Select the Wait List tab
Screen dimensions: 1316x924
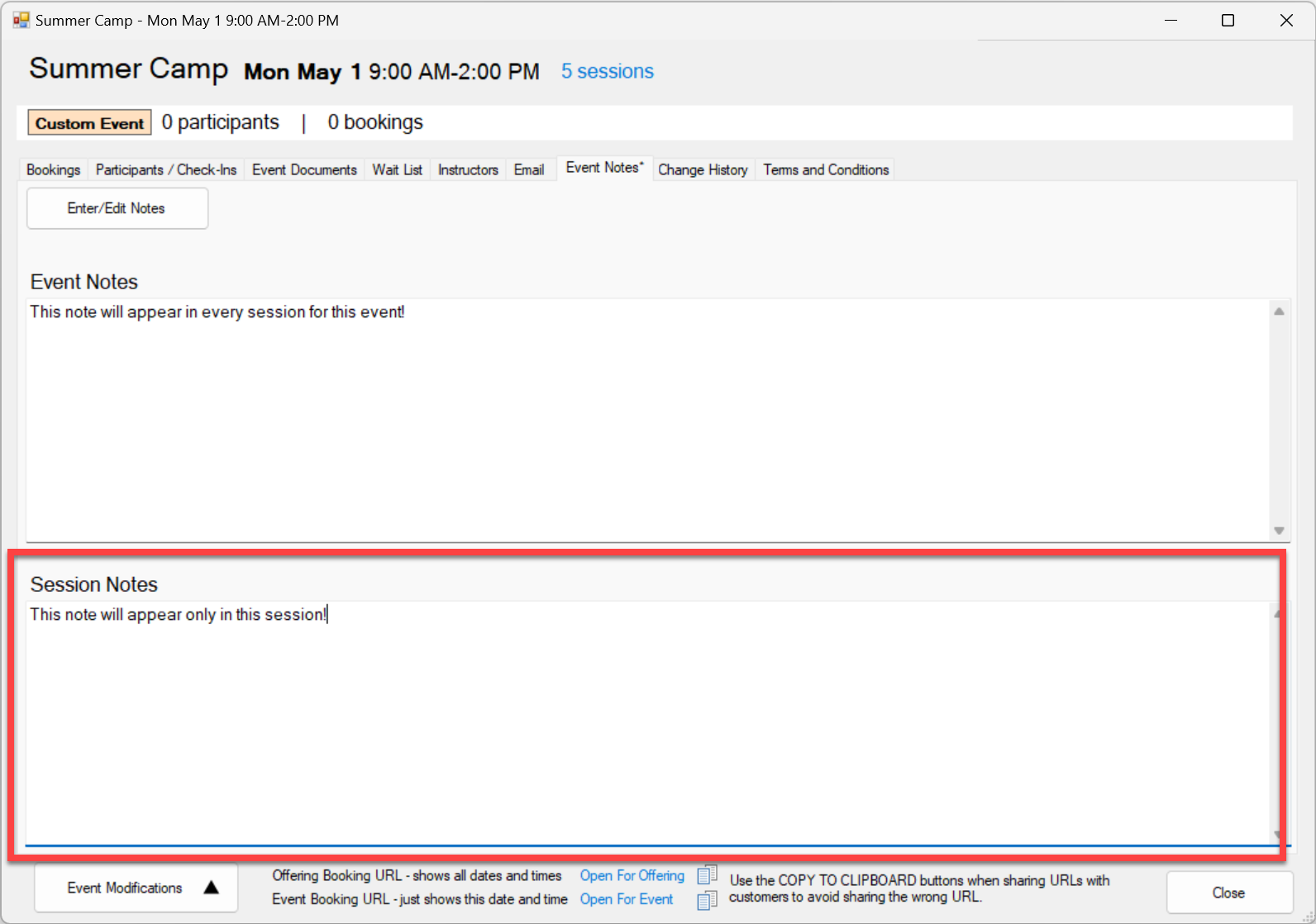coord(397,169)
